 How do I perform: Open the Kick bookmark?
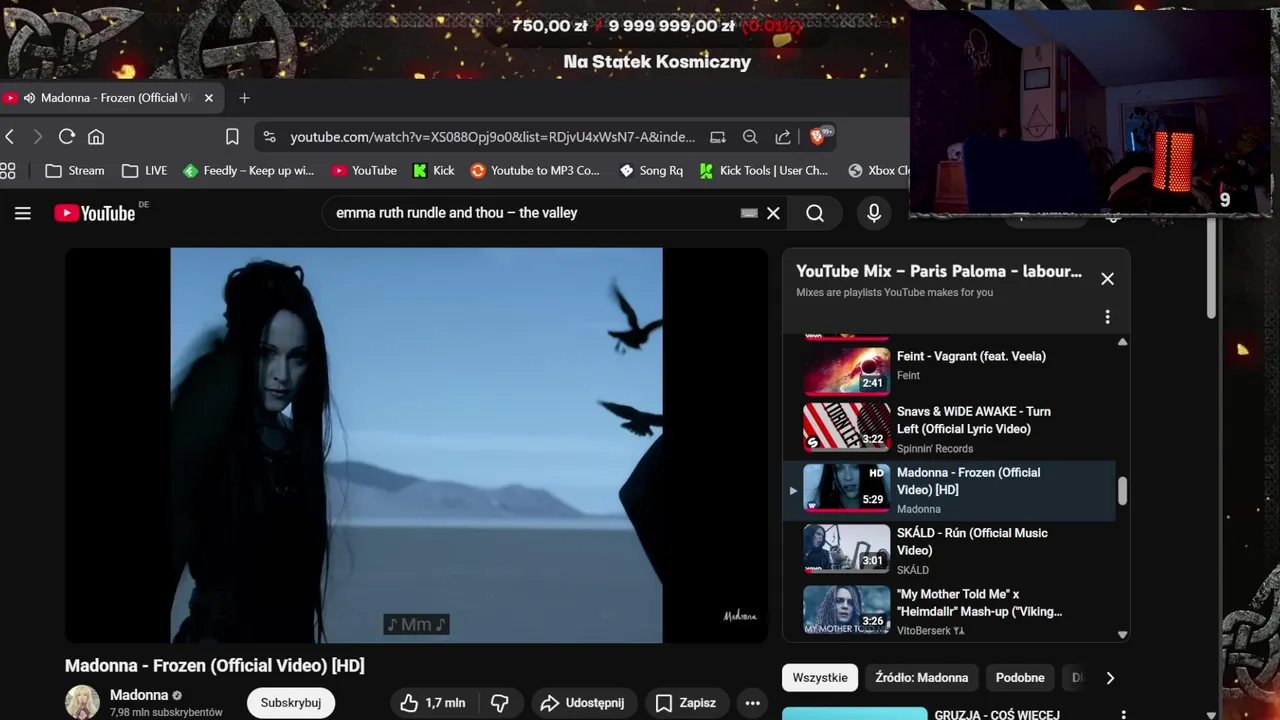[434, 171]
